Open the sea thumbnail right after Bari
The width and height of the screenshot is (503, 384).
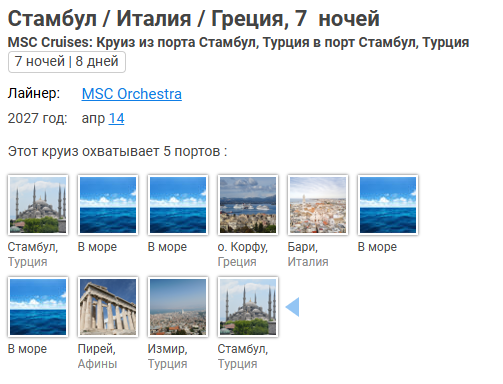tap(388, 205)
